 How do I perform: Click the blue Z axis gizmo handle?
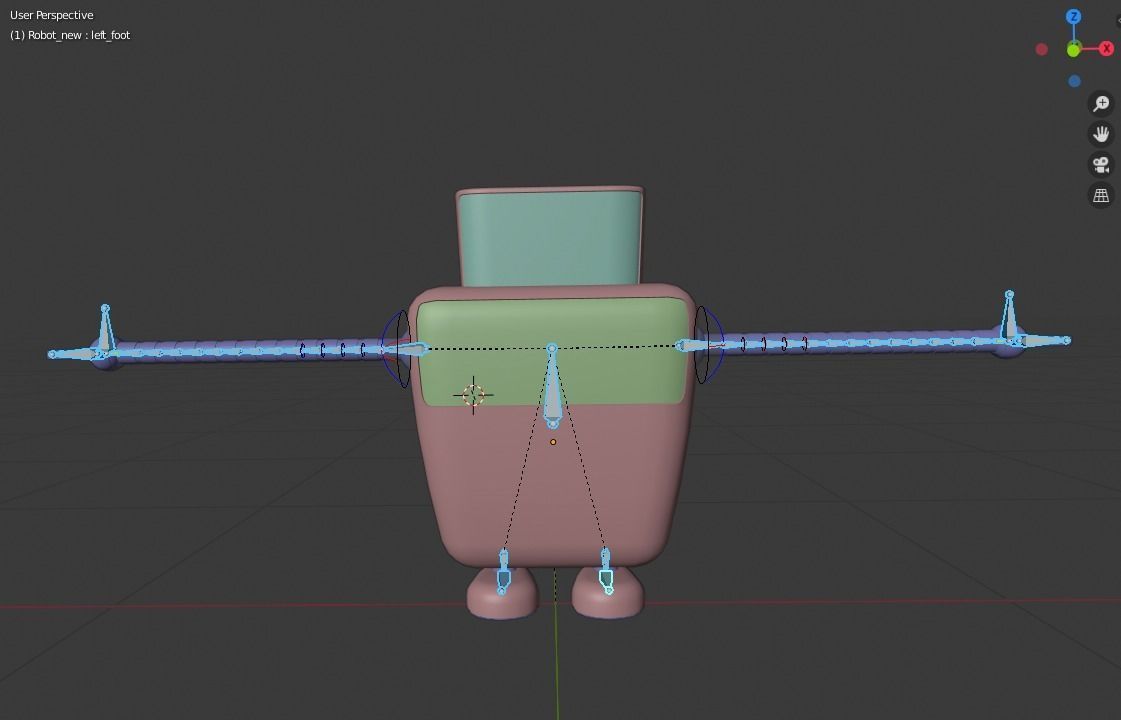tap(1073, 16)
